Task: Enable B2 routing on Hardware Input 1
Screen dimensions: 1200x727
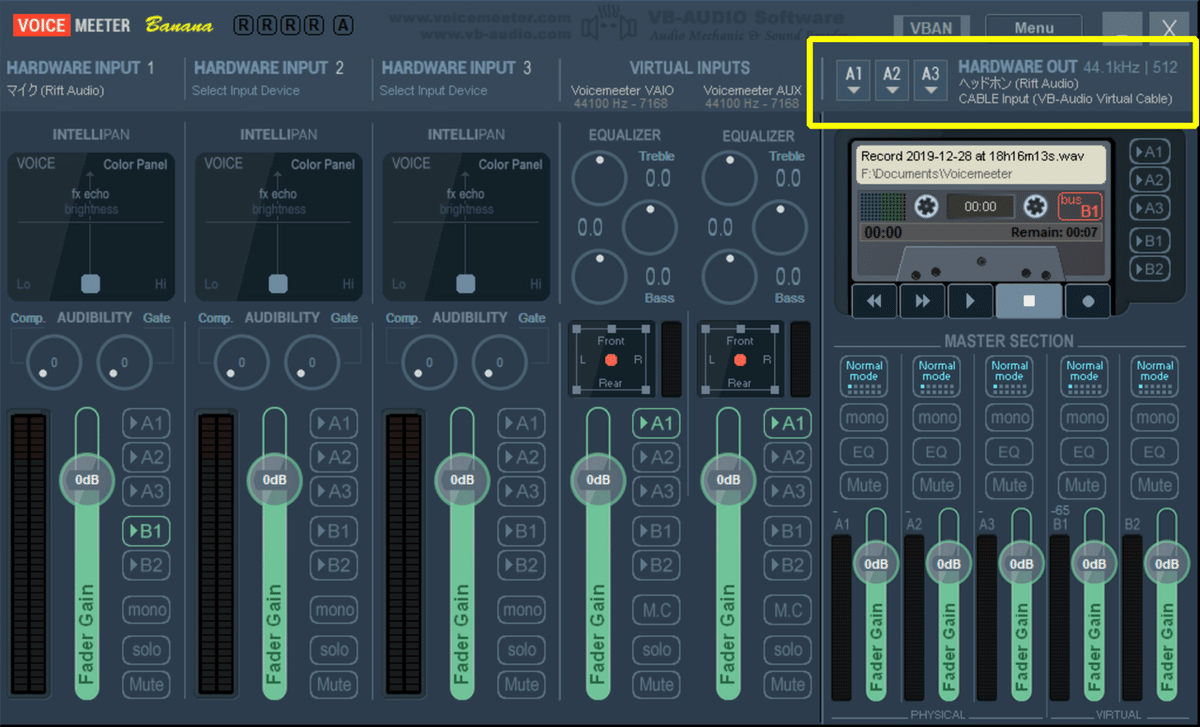Action: click(146, 566)
